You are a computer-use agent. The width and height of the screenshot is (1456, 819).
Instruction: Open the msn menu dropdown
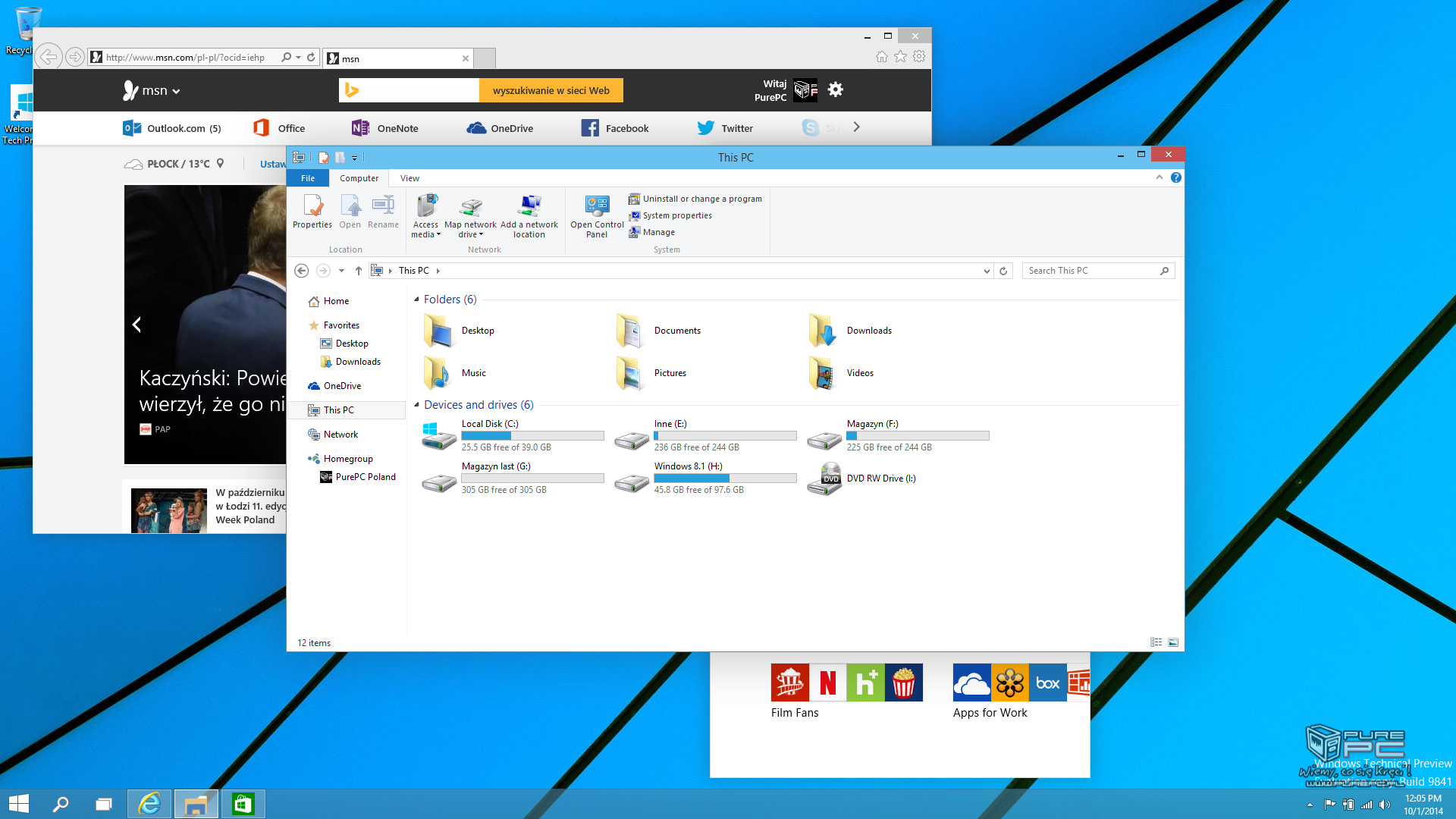tap(176, 91)
